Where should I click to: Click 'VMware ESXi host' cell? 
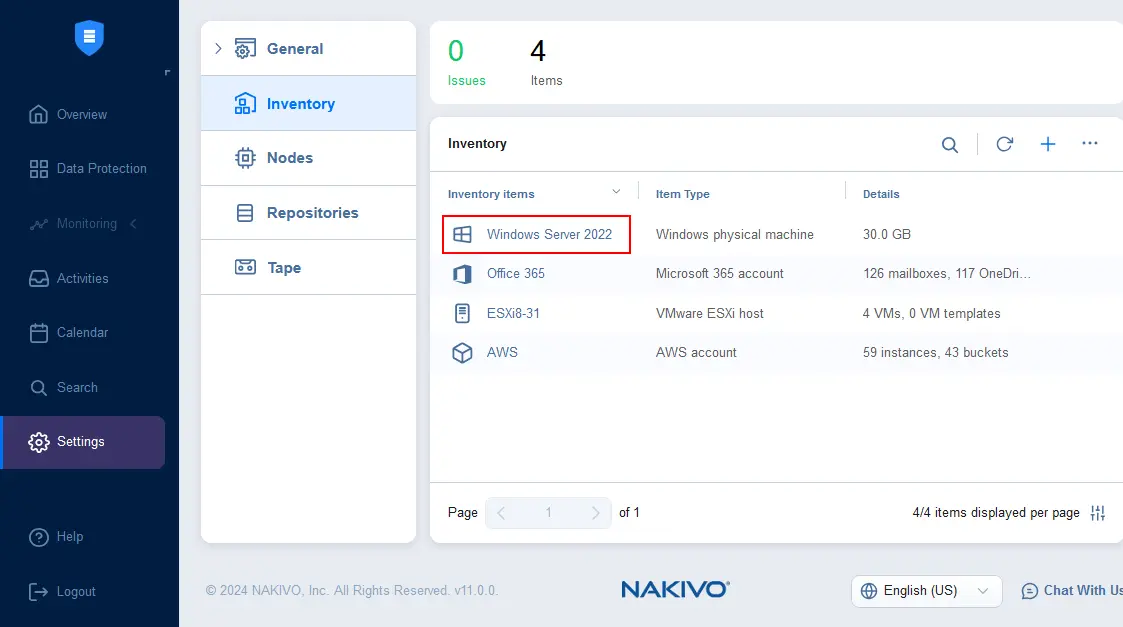pyautogui.click(x=710, y=313)
